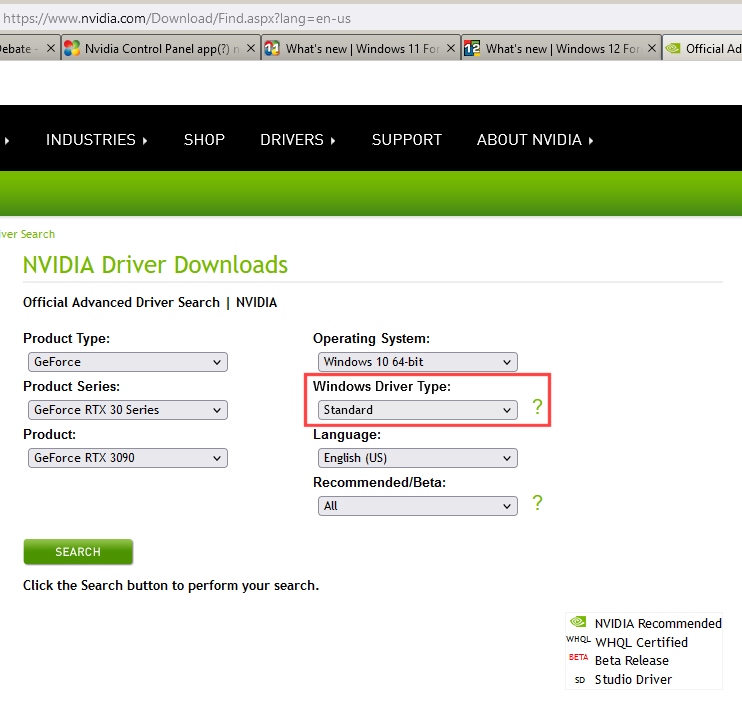
Task: Close the Windows 11 Forum tab
Action: pyautogui.click(x=450, y=48)
